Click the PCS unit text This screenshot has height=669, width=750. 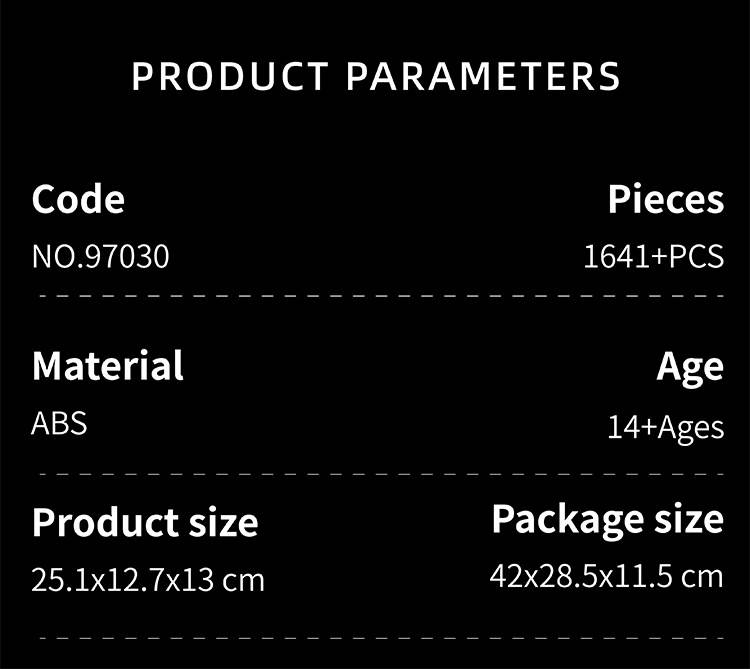[x=696, y=257]
